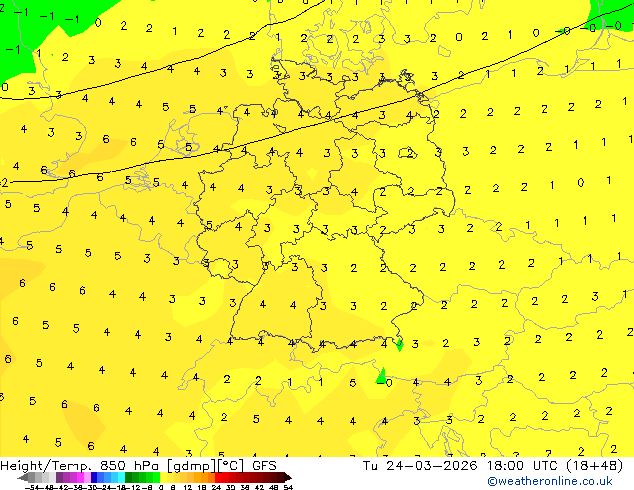Click the right dark arrow of the legend
Image resolution: width=634 pixels, height=490 pixels.
[287, 477]
